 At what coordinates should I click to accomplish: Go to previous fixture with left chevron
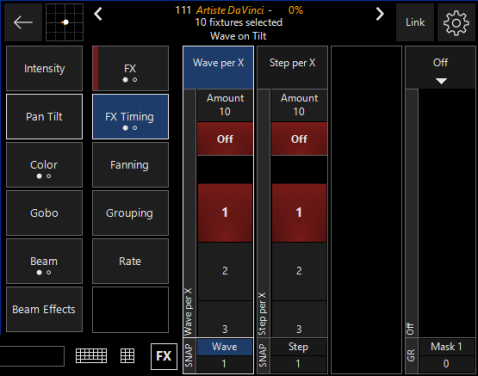tap(98, 14)
